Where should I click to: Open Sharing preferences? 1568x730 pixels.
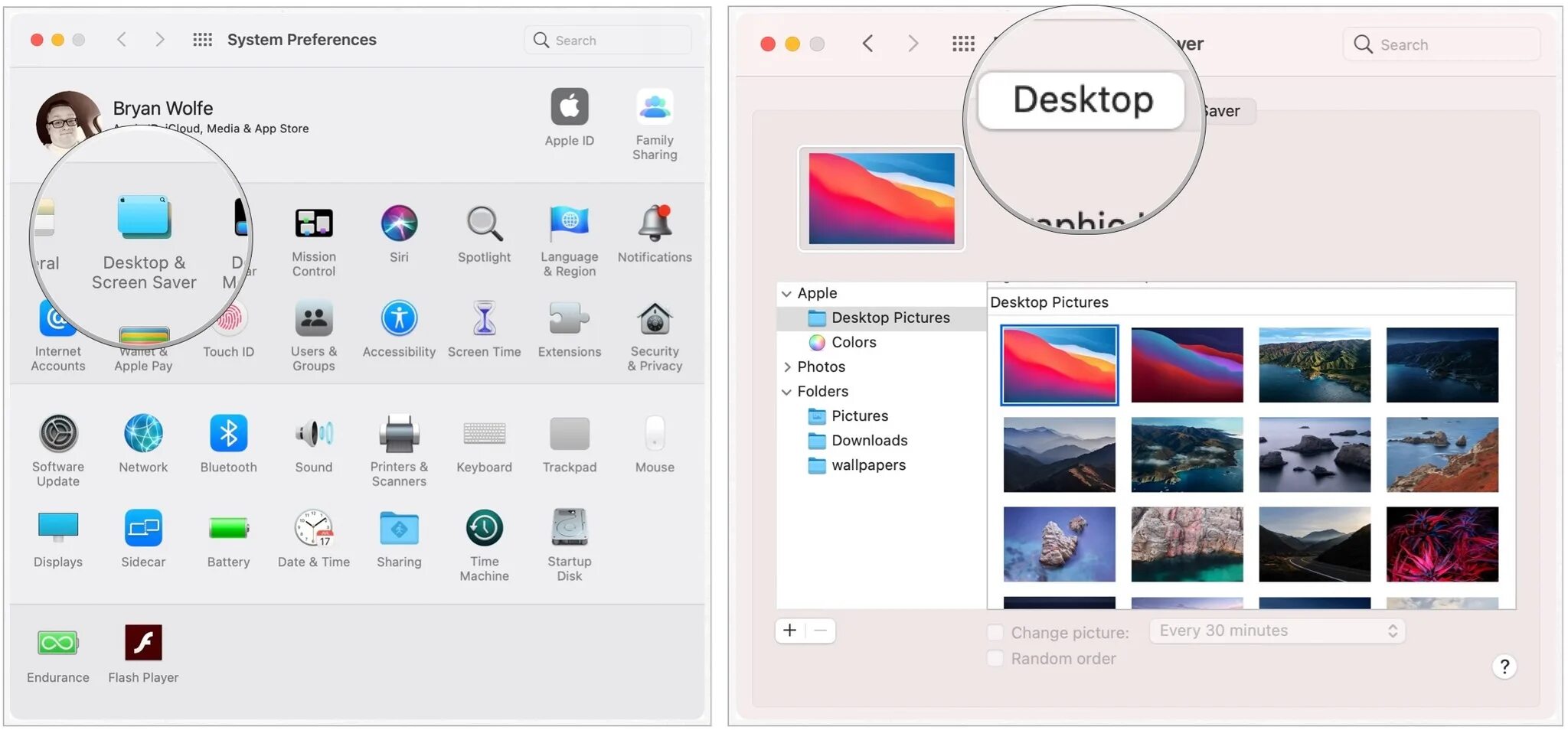pos(399,539)
